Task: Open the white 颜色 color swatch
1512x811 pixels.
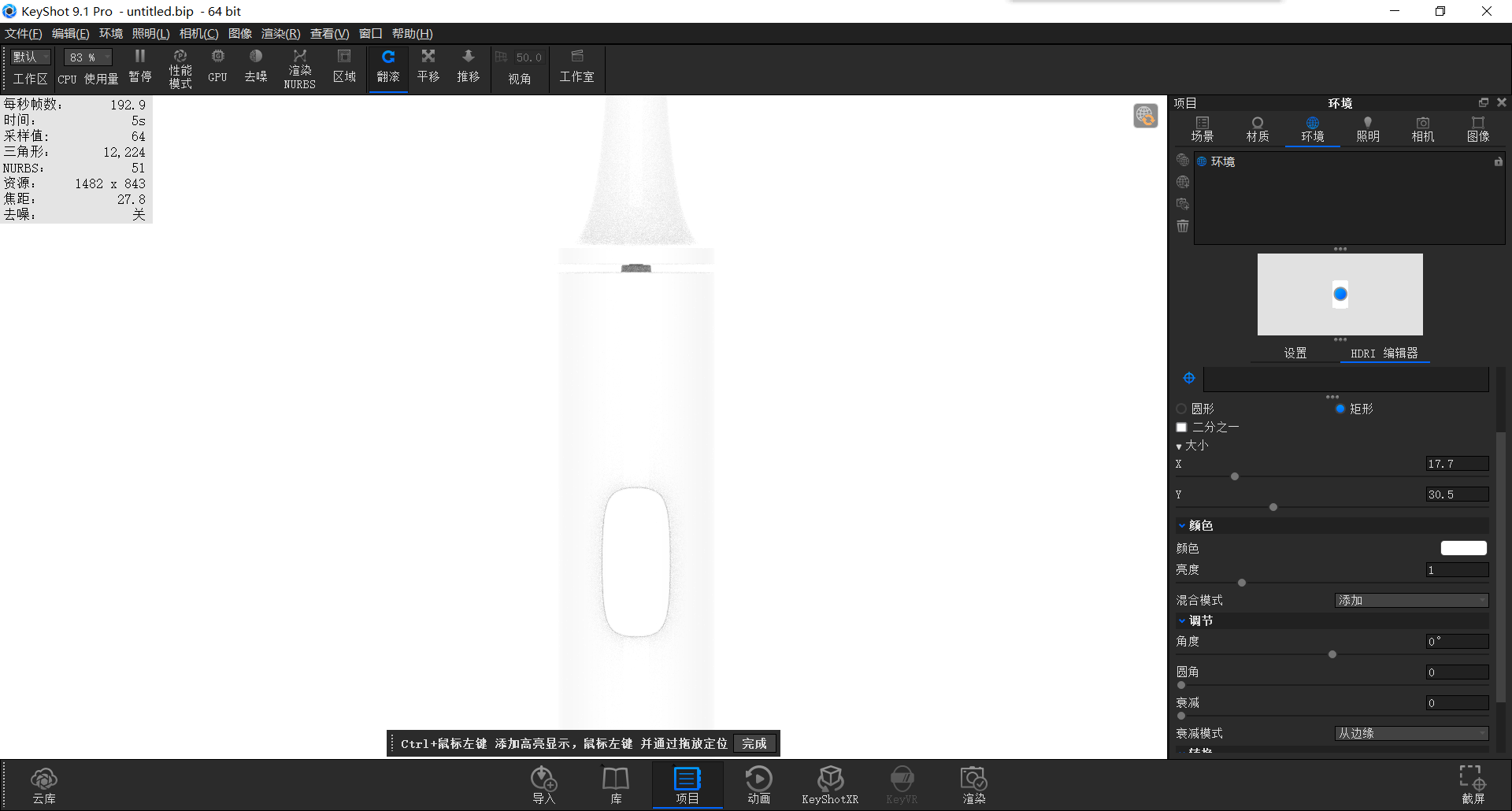Action: (1463, 547)
